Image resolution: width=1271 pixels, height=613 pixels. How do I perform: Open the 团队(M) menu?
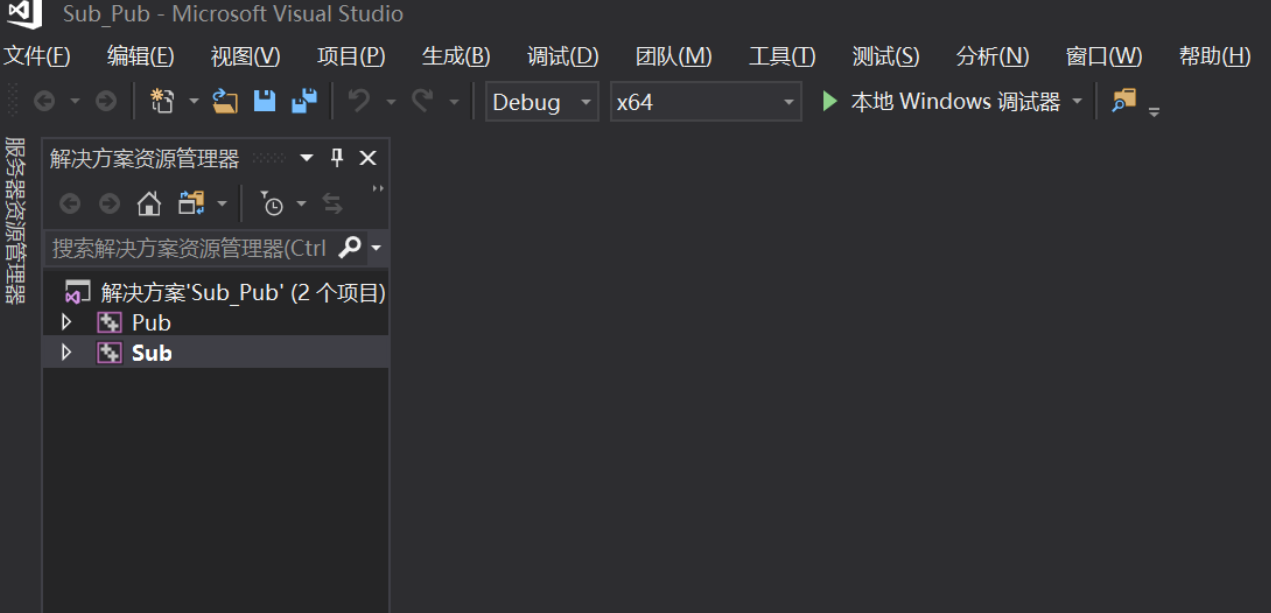pyautogui.click(x=674, y=56)
